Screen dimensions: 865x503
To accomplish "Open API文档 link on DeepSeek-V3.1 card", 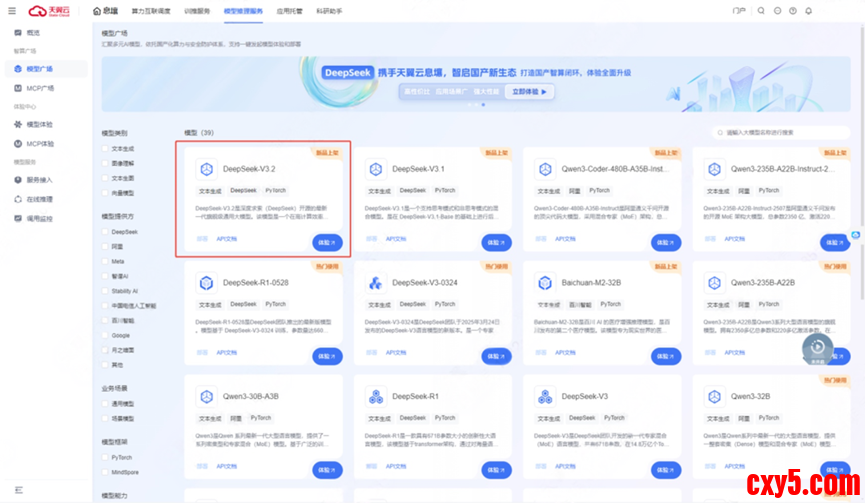I will (x=396, y=239).
